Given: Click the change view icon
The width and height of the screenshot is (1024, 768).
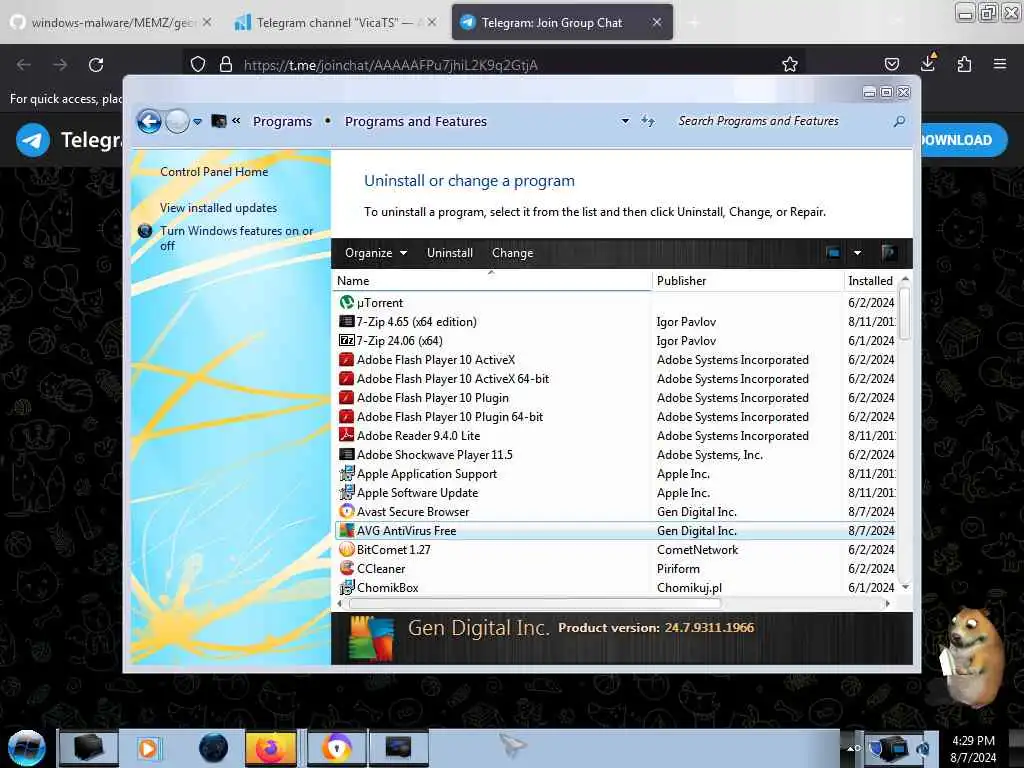Looking at the screenshot, I should [833, 253].
